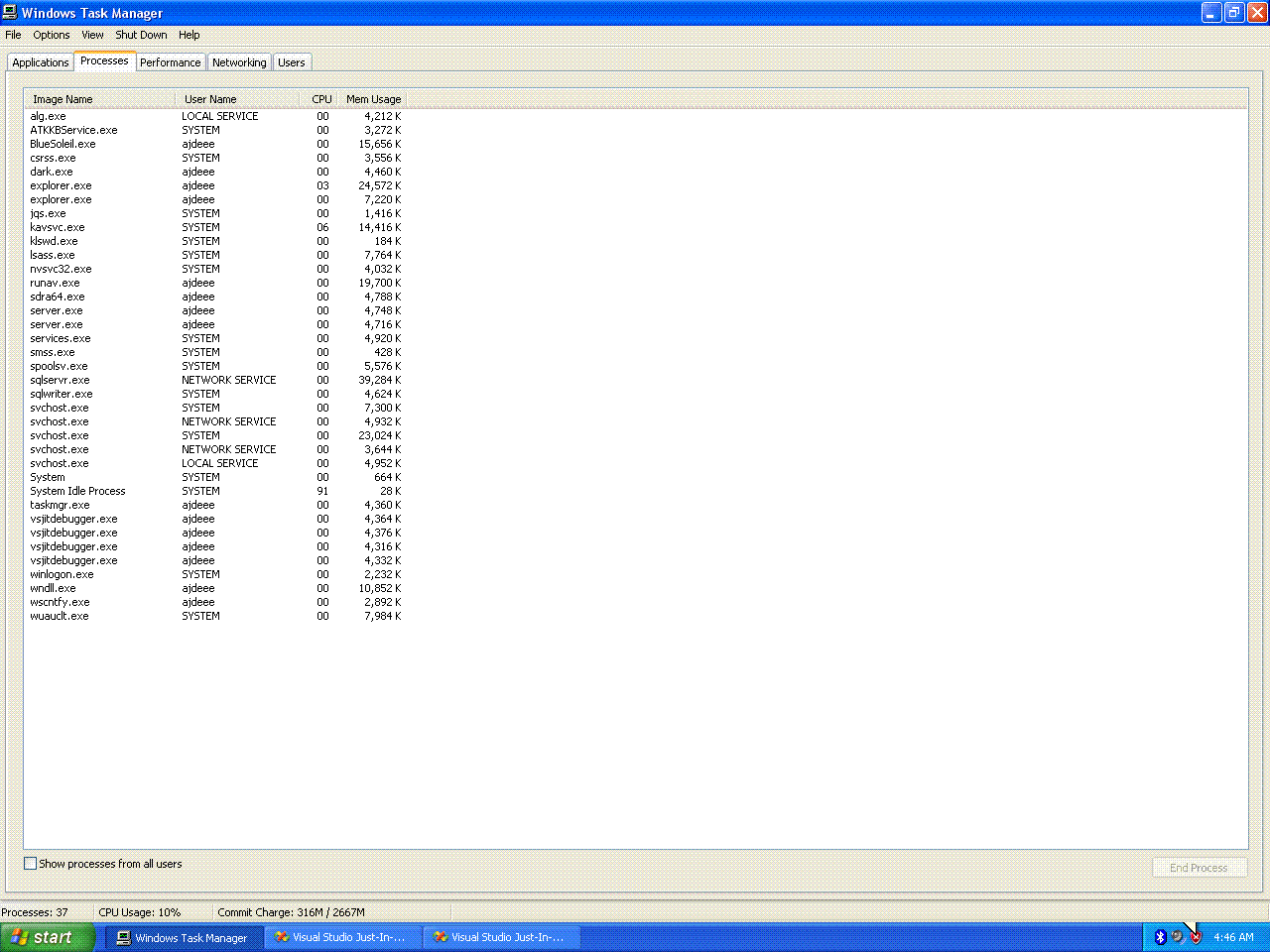This screenshot has height=952, width=1270.
Task: Select the nvsvc32.exe process
Action: [215, 269]
